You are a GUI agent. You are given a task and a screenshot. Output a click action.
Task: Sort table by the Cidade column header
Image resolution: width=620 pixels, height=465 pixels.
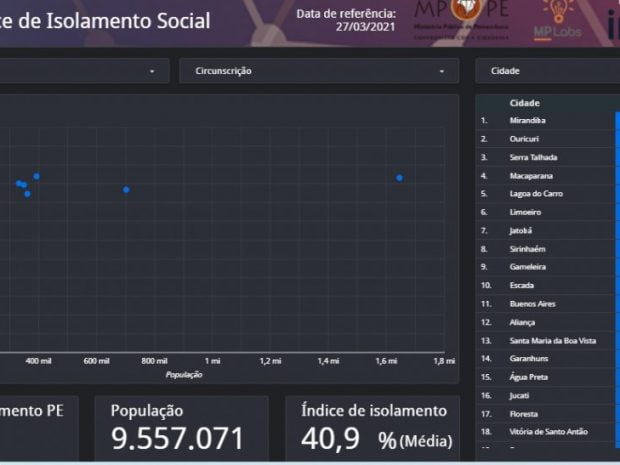pos(525,103)
